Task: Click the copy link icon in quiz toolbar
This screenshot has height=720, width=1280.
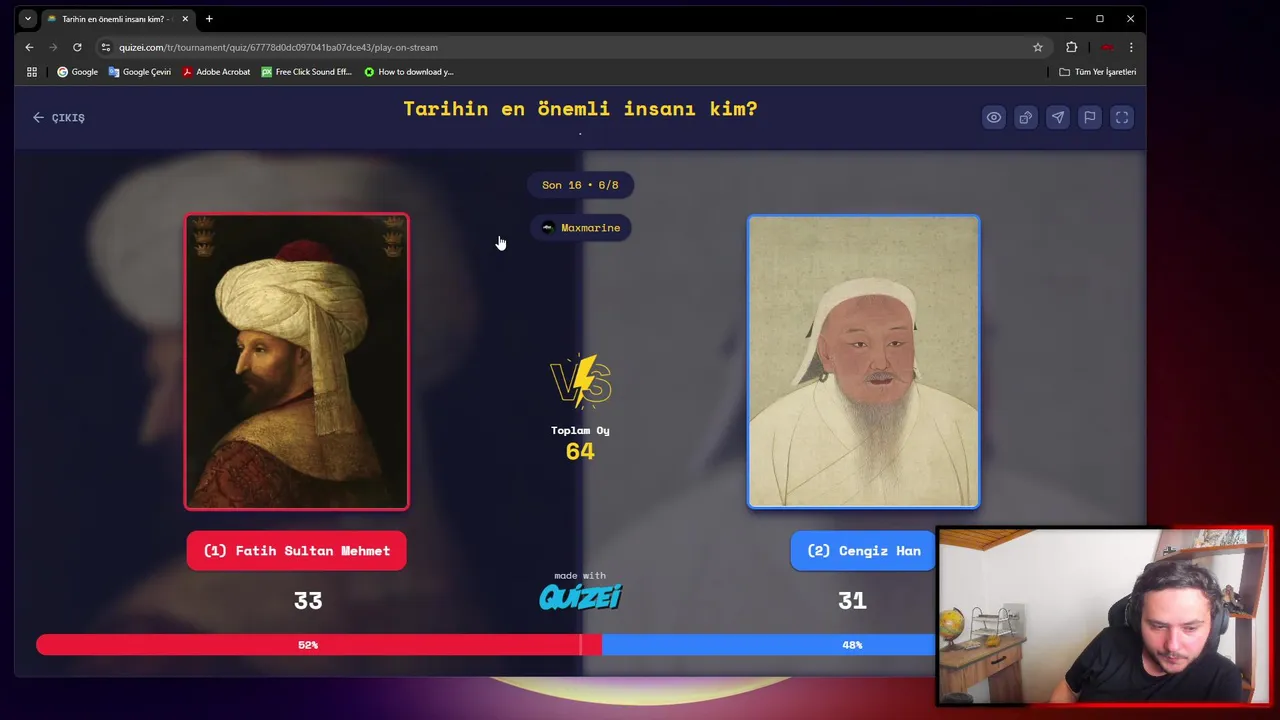Action: (1026, 118)
